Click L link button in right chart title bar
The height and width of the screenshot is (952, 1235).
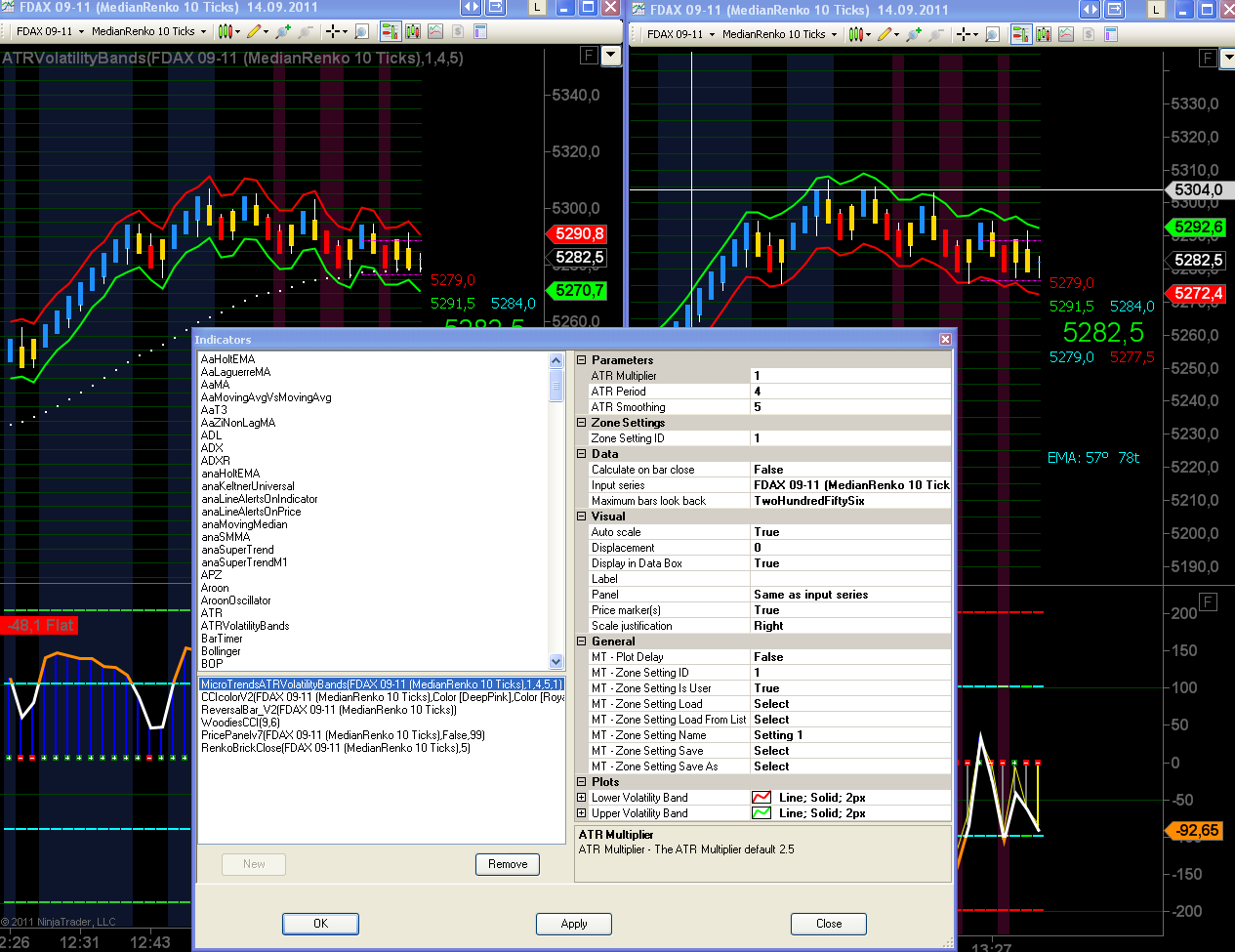click(1156, 10)
